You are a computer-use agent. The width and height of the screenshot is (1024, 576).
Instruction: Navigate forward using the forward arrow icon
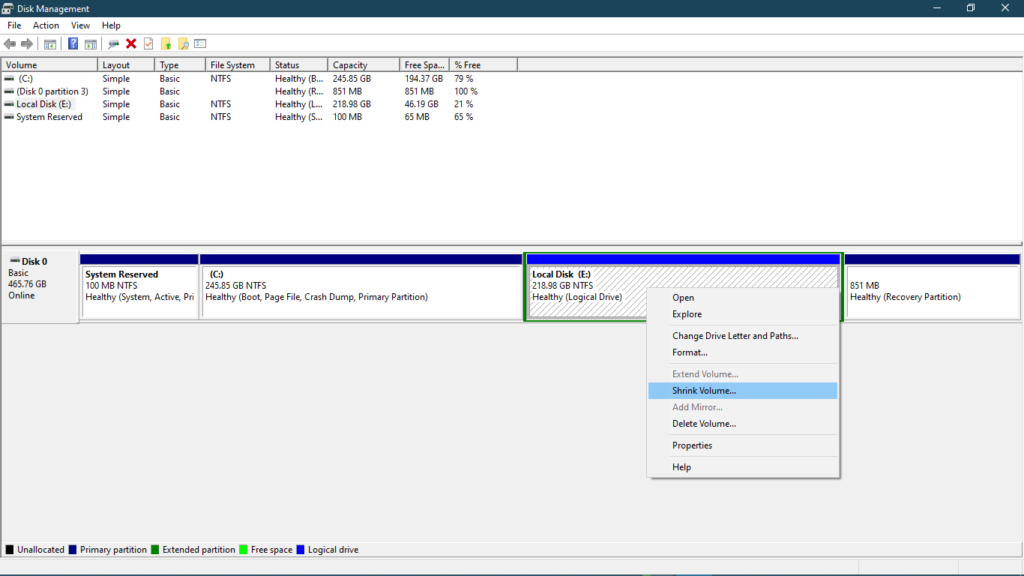[26, 43]
